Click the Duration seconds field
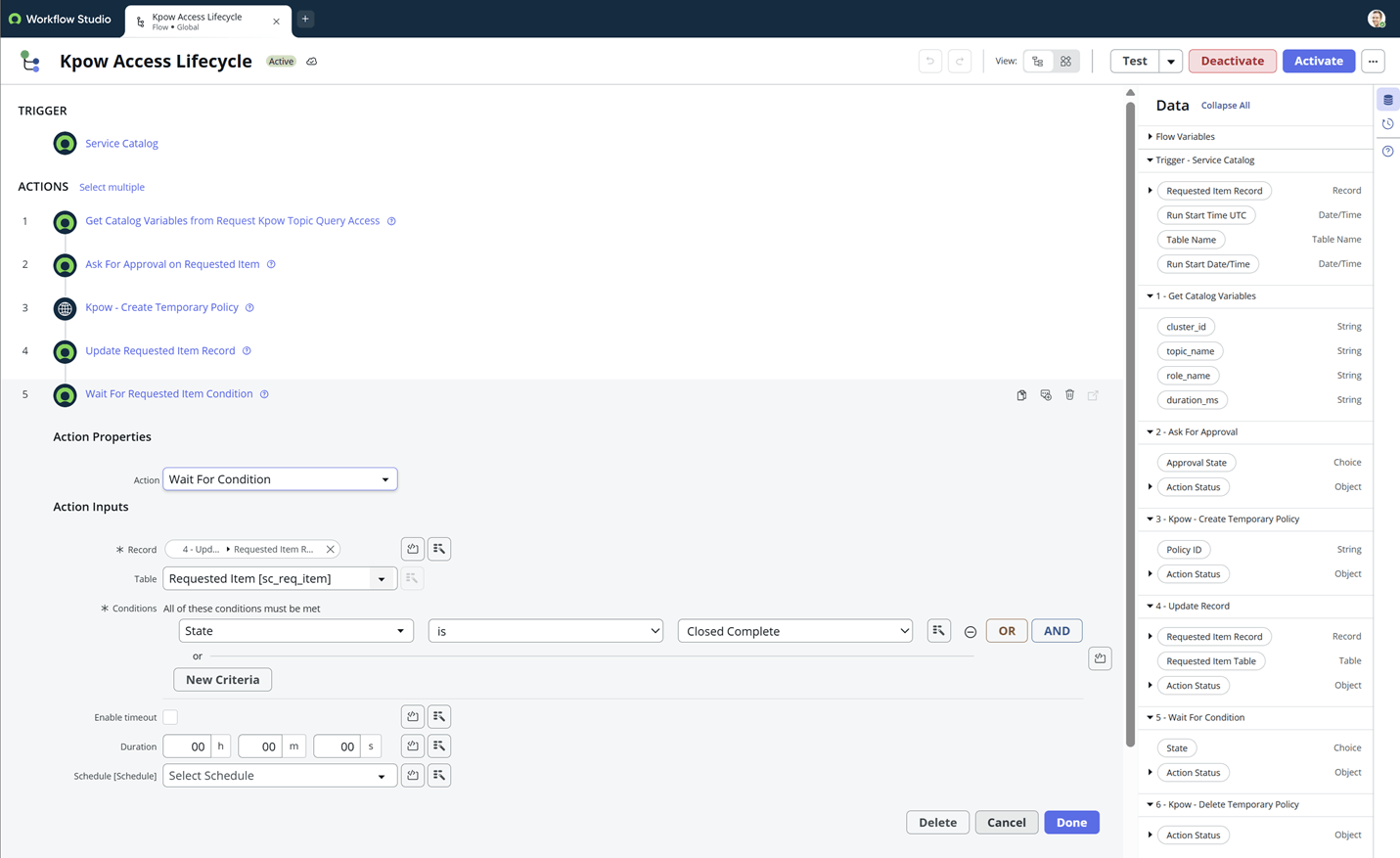Screen dimensions: 1400x858 (x=337, y=746)
